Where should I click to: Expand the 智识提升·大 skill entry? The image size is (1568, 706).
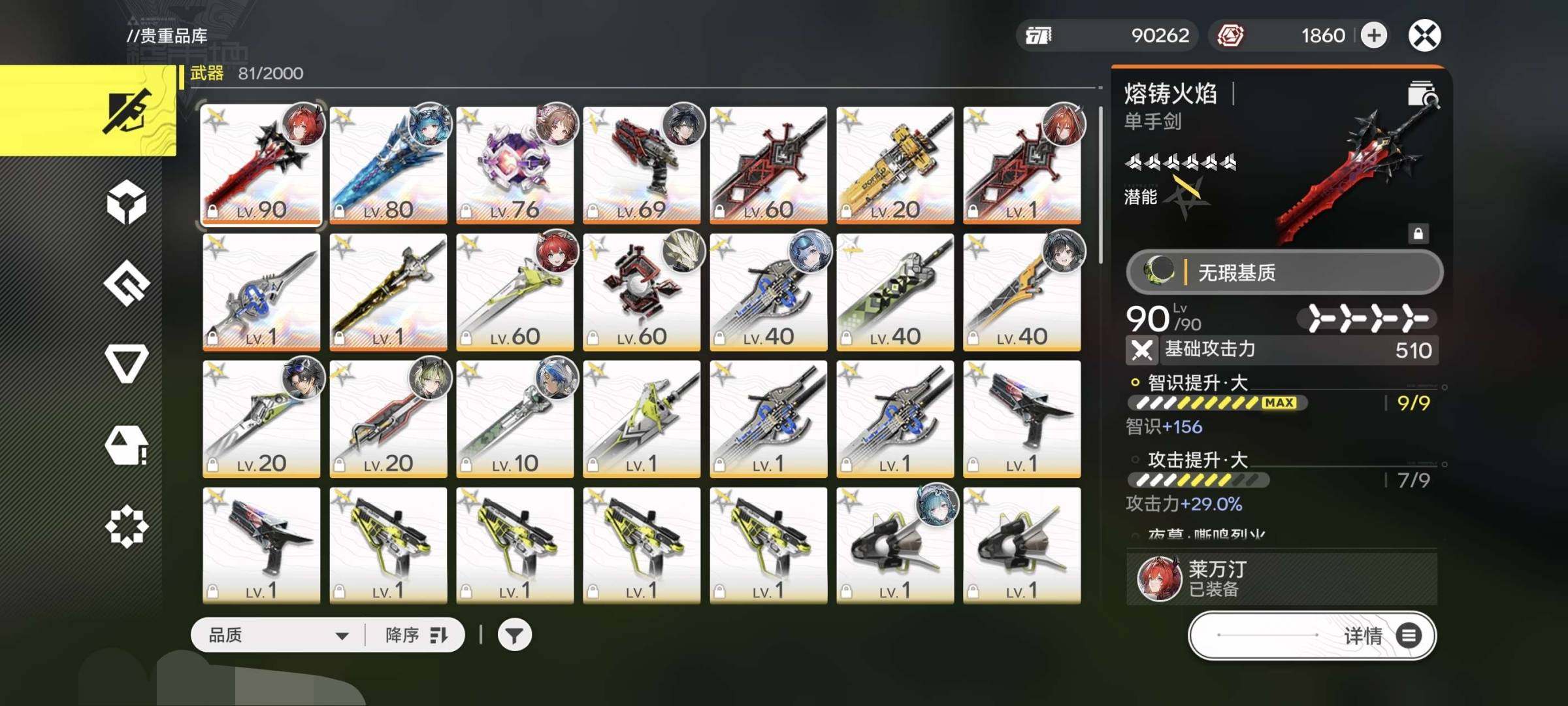(x=1198, y=382)
